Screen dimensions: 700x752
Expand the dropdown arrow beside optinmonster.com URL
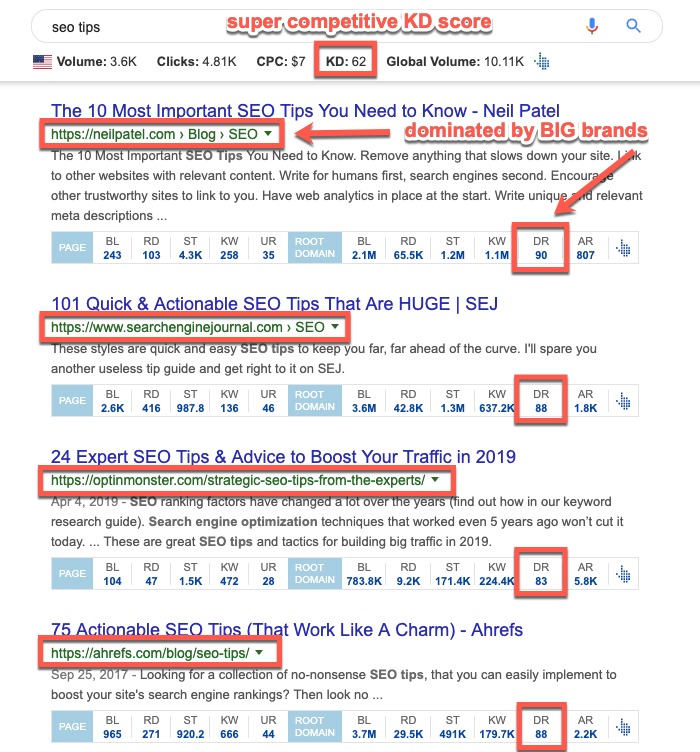point(435,480)
